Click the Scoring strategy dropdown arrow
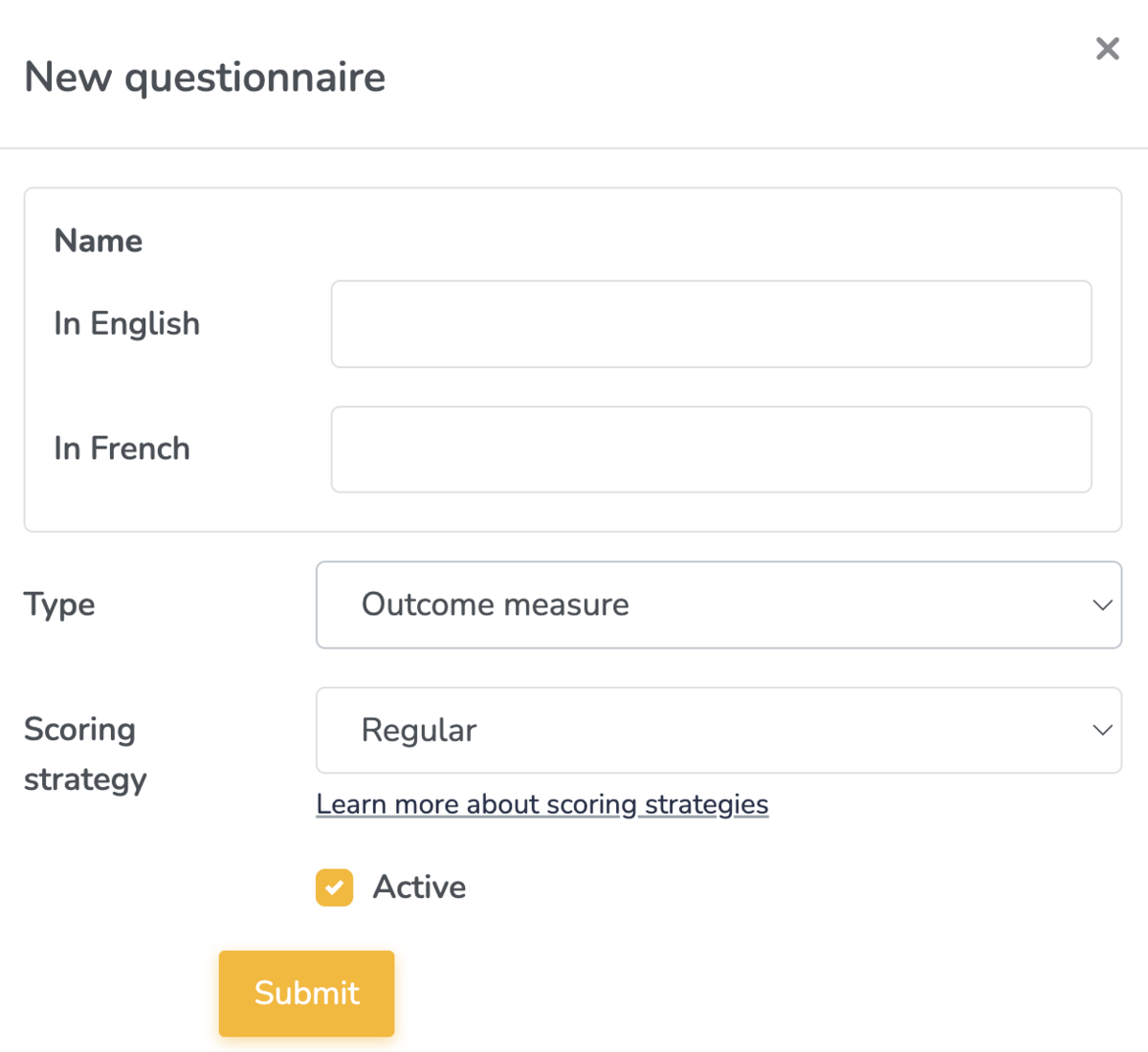The width and height of the screenshot is (1148, 1052). [1101, 730]
